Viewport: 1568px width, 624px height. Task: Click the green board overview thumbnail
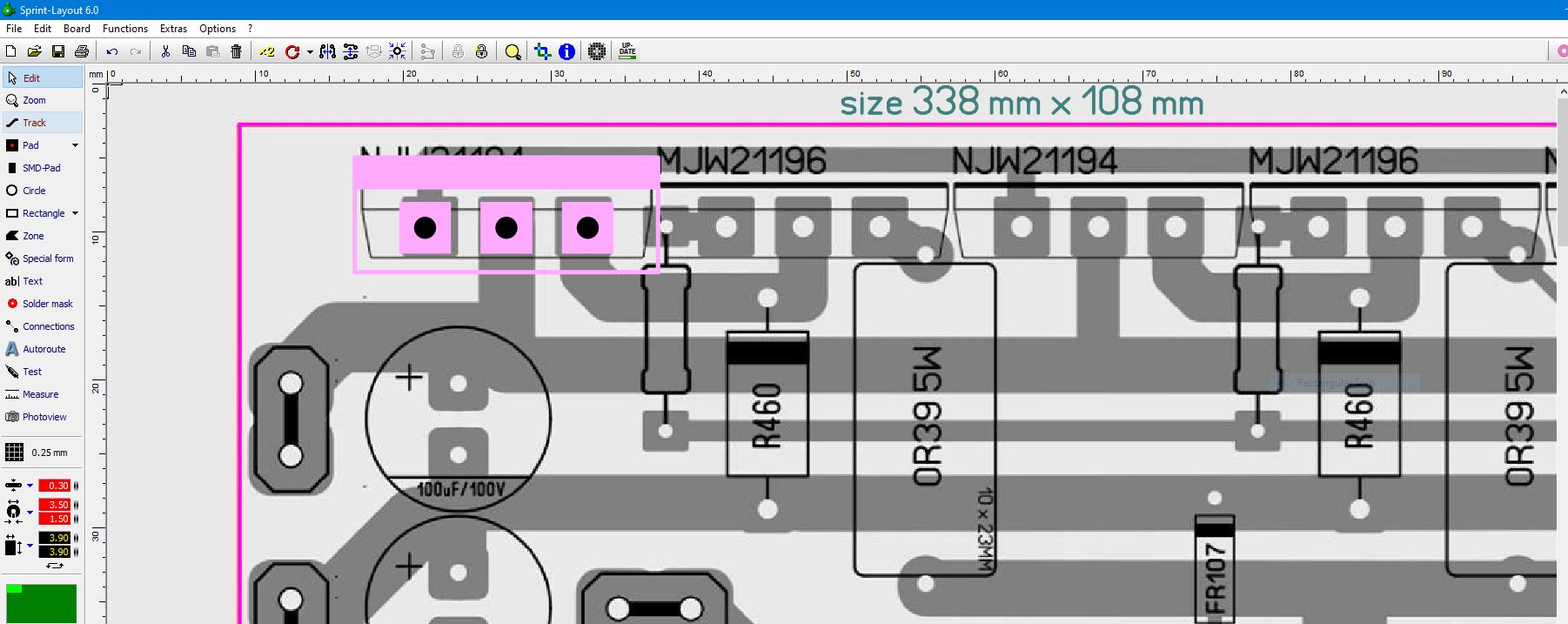(x=41, y=604)
